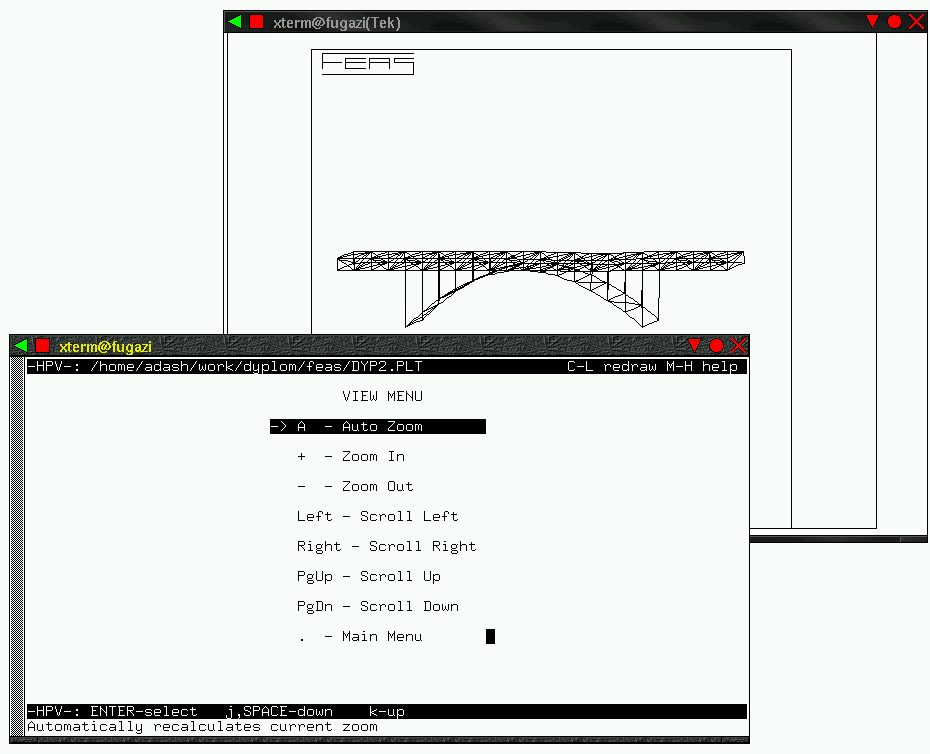Click 'Automatically recalculates current zoom' description line
This screenshot has height=754, width=930.
point(202,727)
